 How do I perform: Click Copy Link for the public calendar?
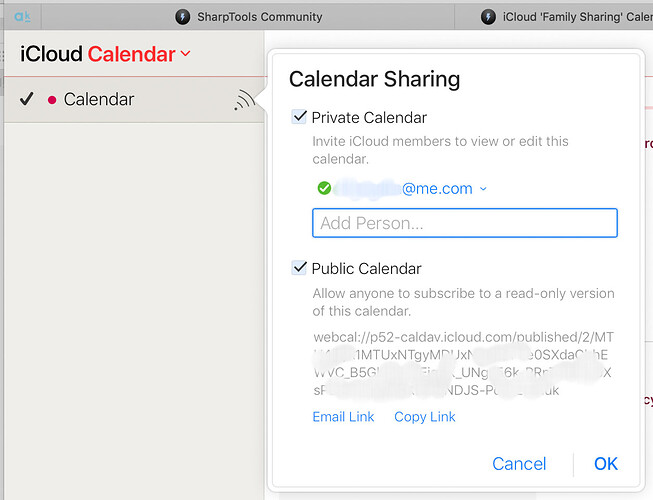coord(425,417)
